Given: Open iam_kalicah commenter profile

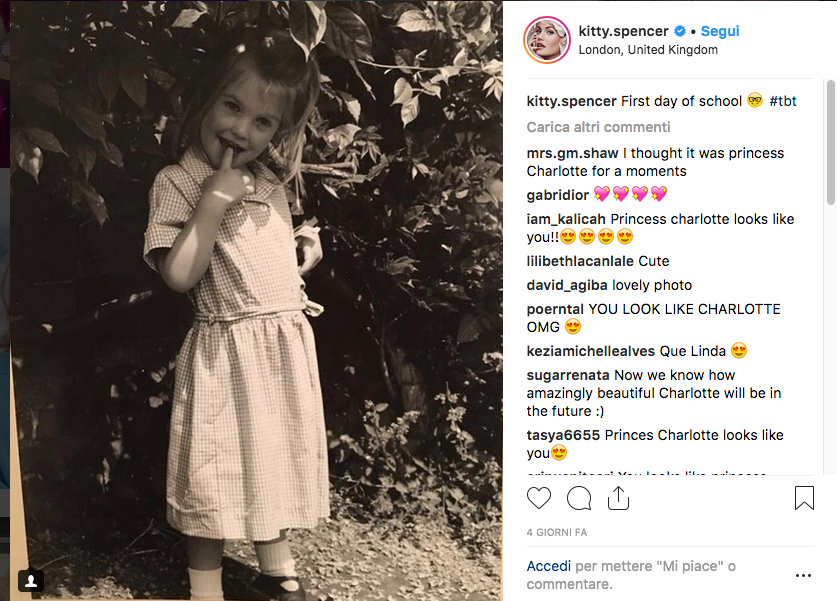Looking at the screenshot, I should (x=566, y=219).
